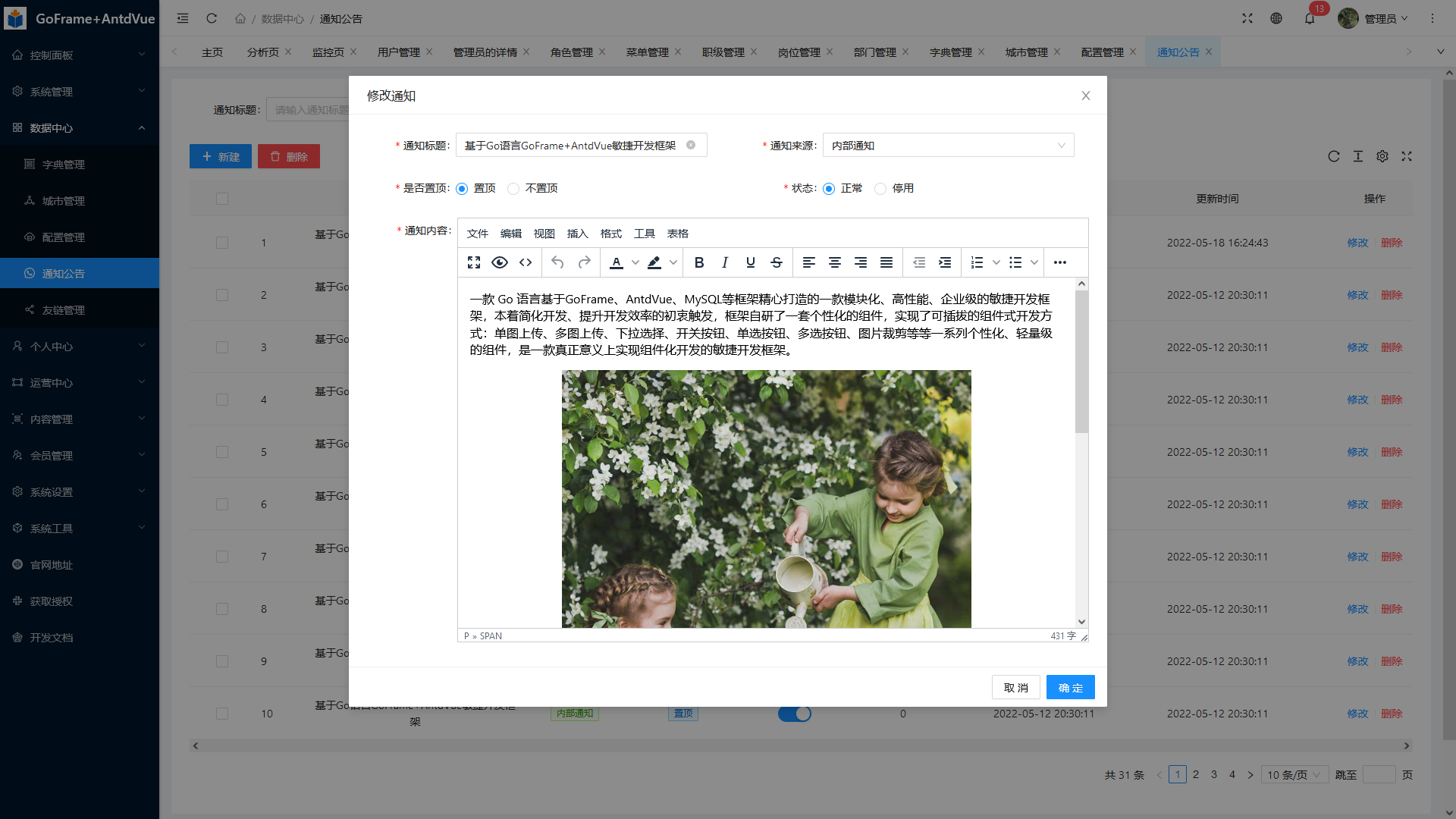Click the background highlight color icon
The height and width of the screenshot is (819, 1456).
click(x=654, y=262)
